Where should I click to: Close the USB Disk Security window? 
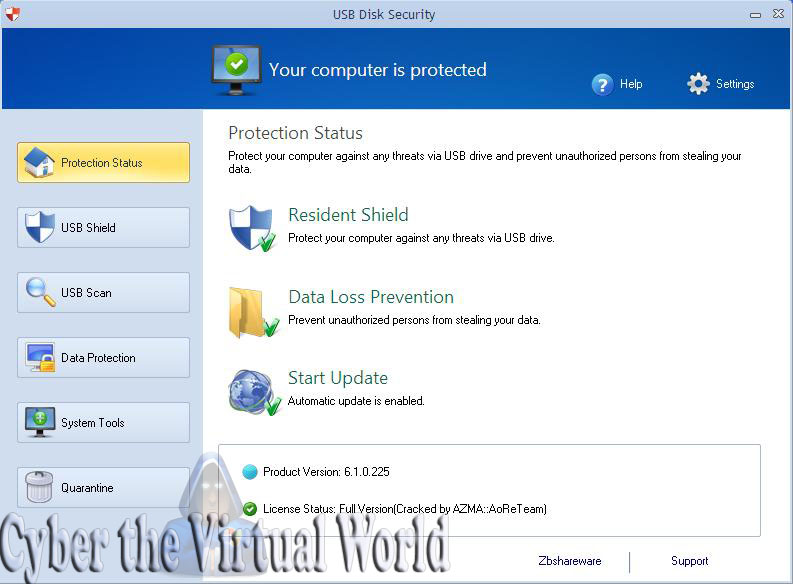778,14
